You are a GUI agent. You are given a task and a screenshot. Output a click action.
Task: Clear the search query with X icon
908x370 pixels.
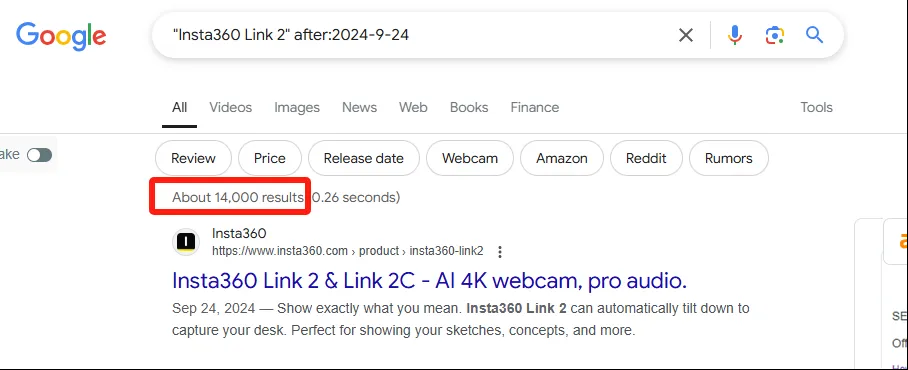686,35
